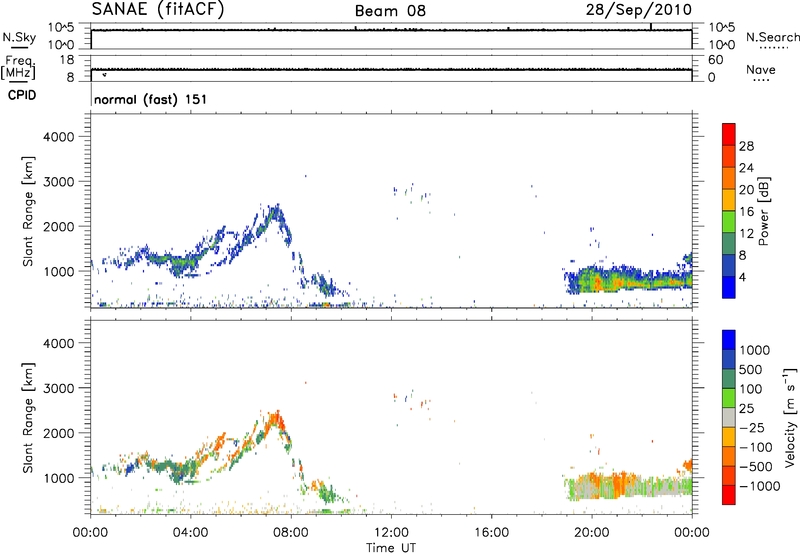Click the dark blue bottom segment of Power colorbar

[x=729, y=287]
